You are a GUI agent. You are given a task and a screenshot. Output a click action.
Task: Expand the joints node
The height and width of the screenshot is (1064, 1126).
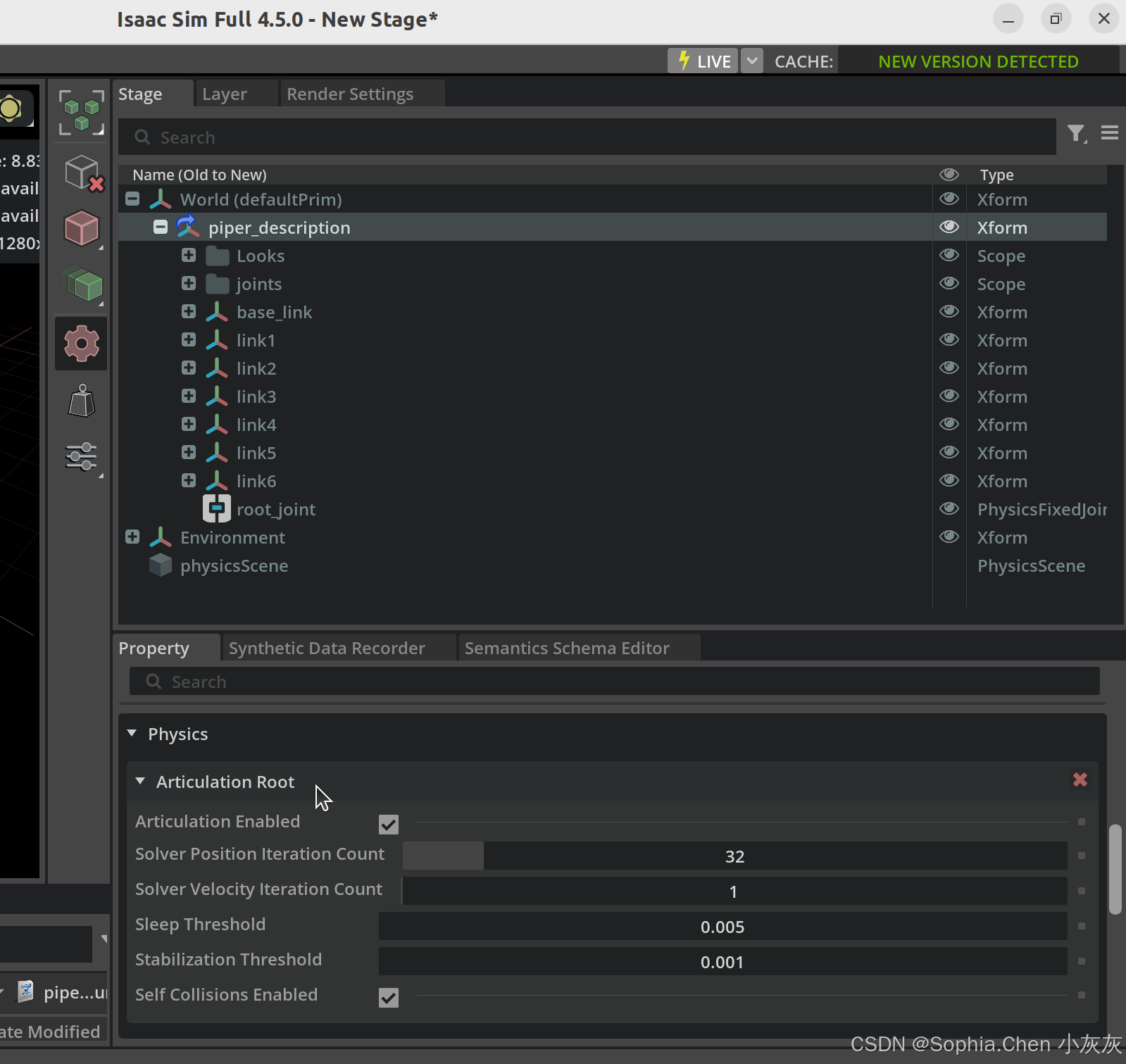pos(189,283)
